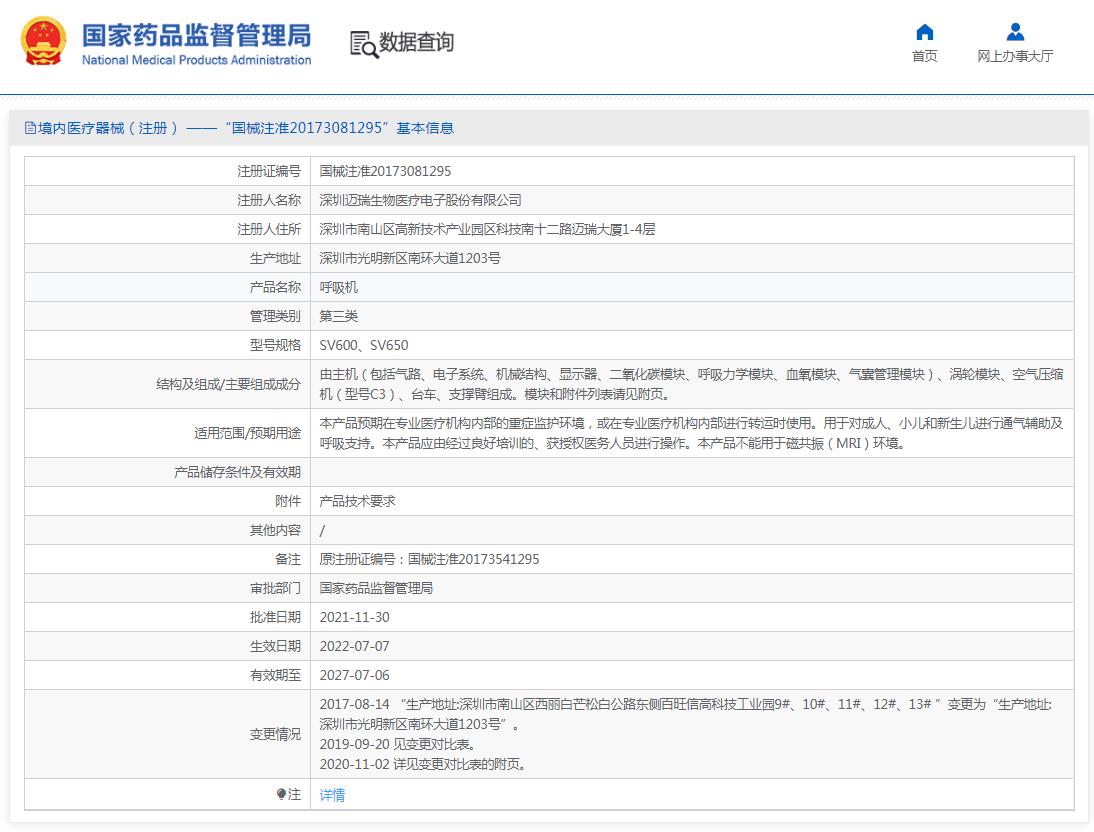Click the 备注 row label
Image resolution: width=1094 pixels, height=832 pixels.
[288, 559]
